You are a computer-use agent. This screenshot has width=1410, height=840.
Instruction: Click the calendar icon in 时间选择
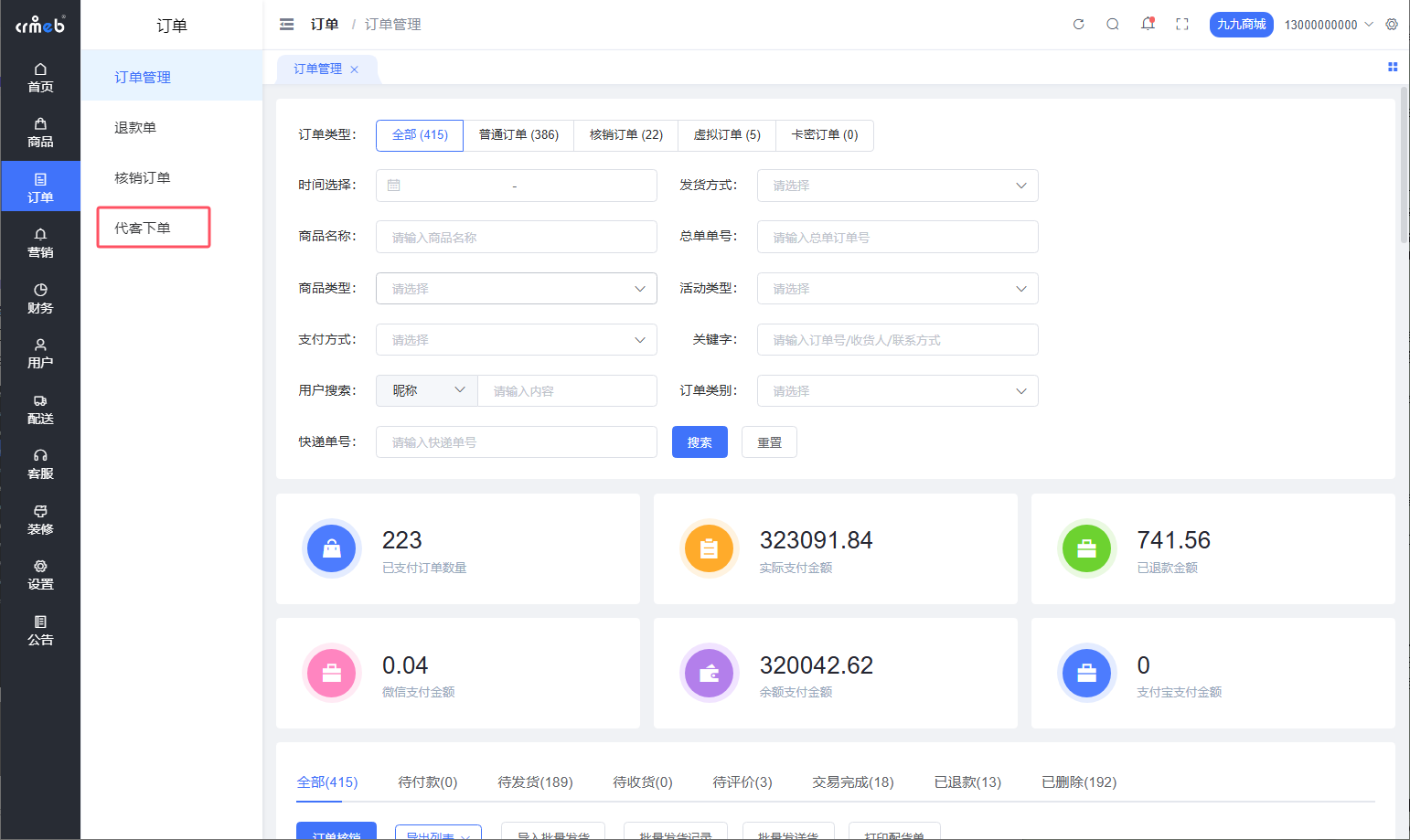pyautogui.click(x=394, y=186)
